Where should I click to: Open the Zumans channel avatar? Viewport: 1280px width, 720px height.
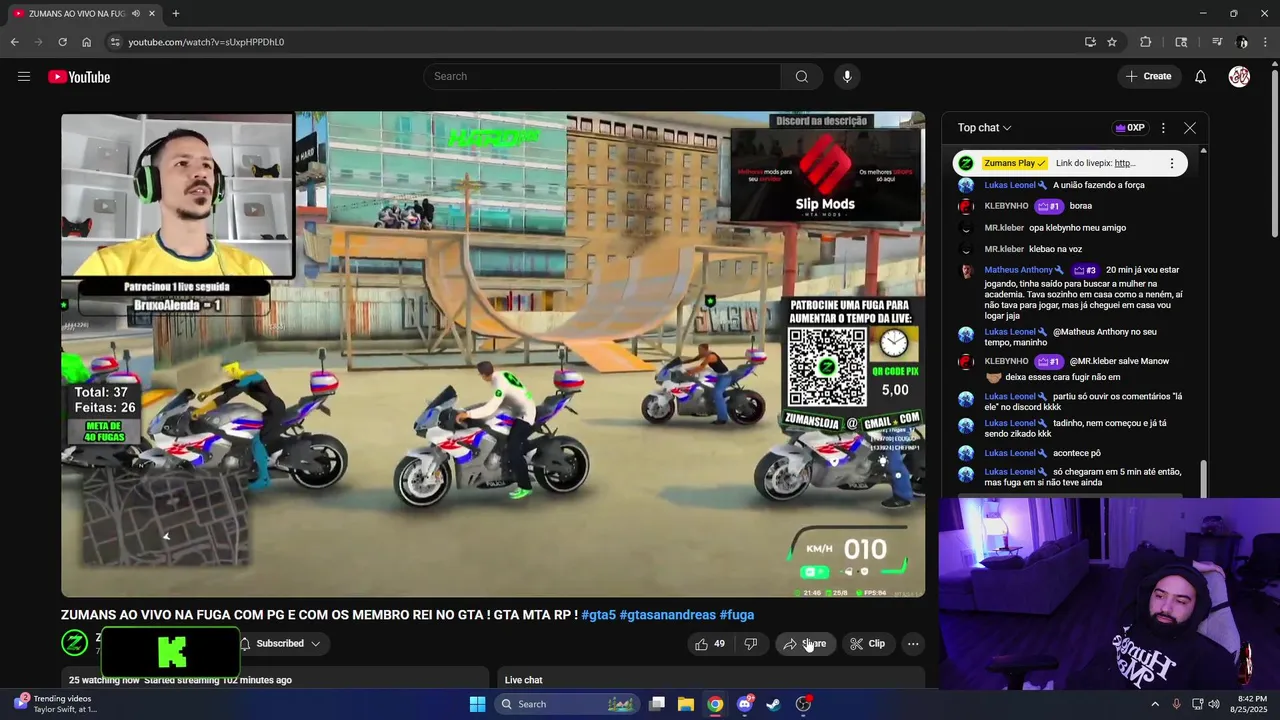75,643
